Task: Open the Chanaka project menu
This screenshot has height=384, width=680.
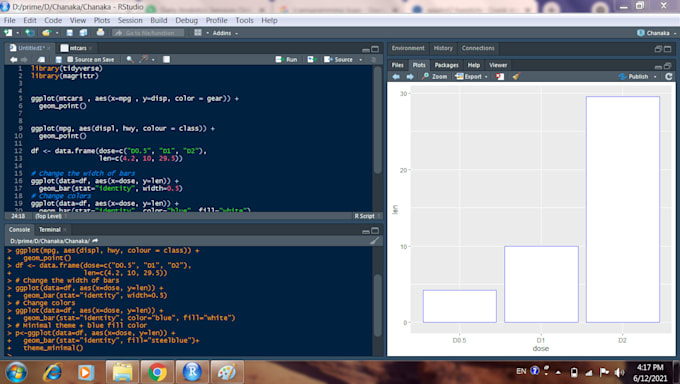Action: click(657, 33)
